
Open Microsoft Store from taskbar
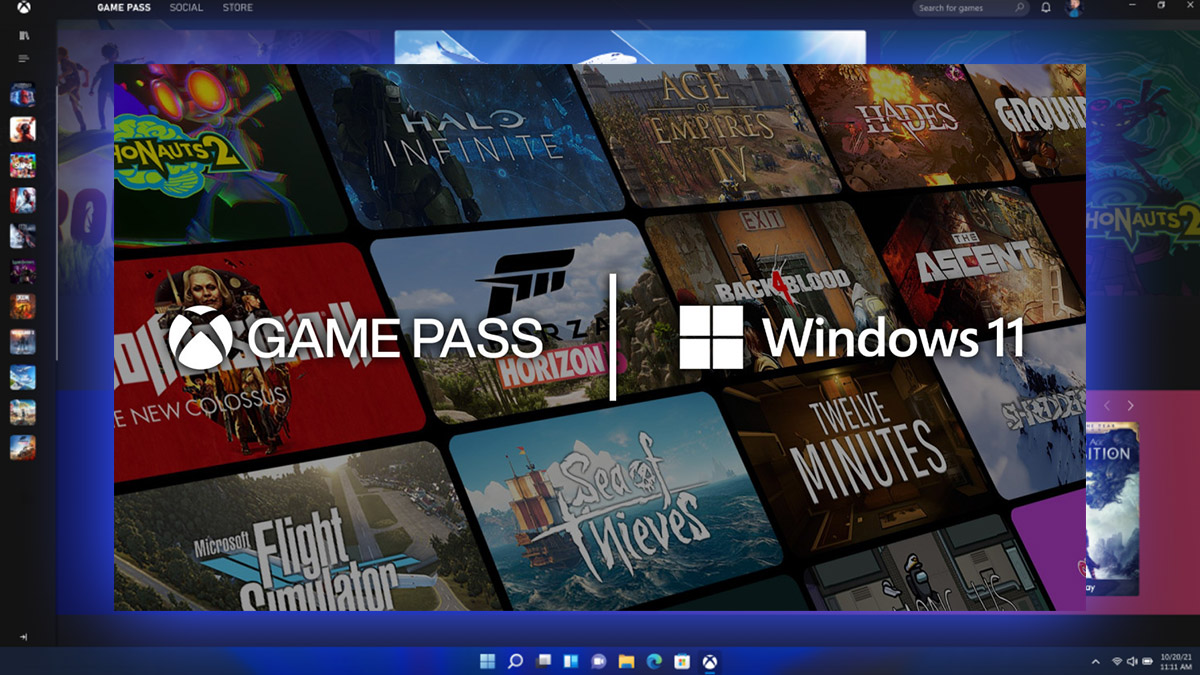(682, 661)
